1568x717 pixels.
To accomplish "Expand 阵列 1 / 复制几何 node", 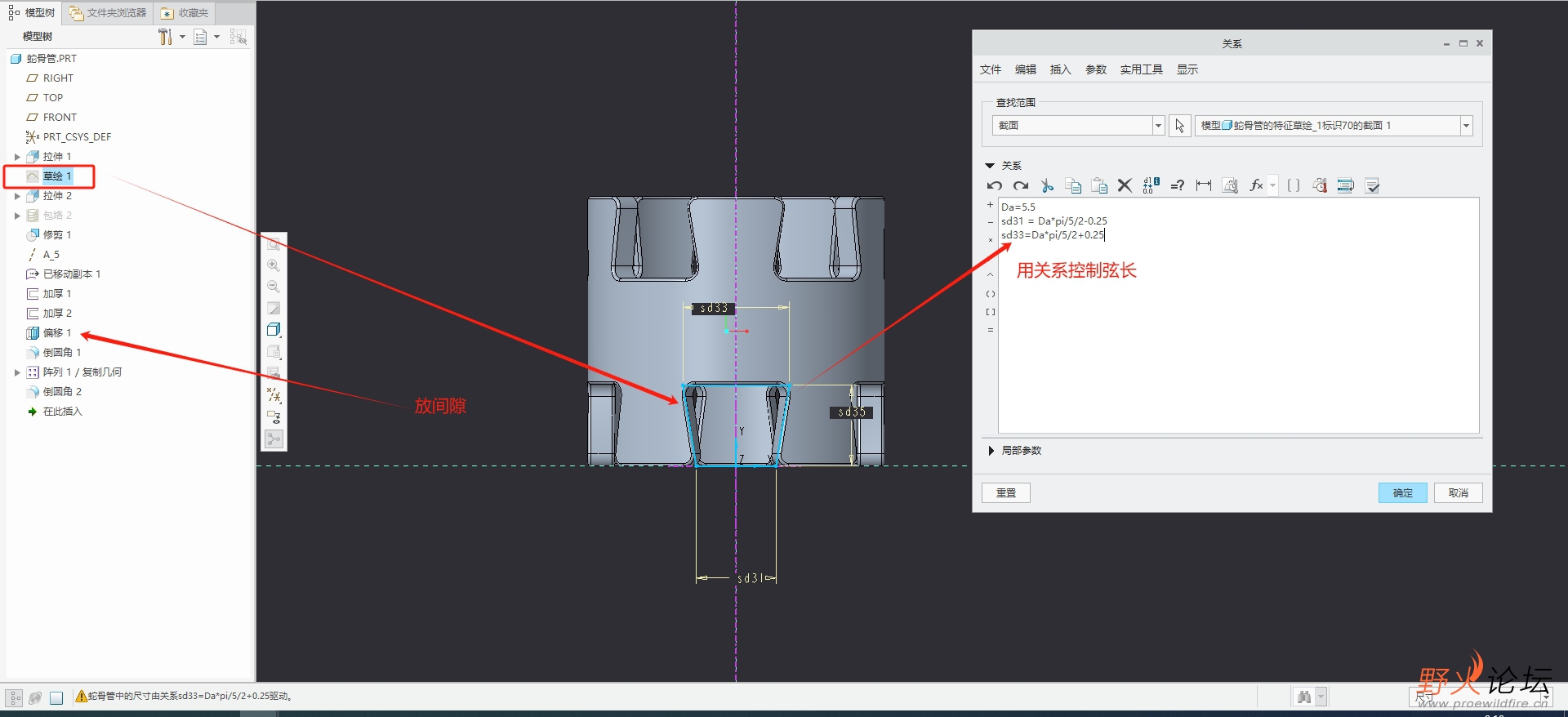I will click(17, 372).
